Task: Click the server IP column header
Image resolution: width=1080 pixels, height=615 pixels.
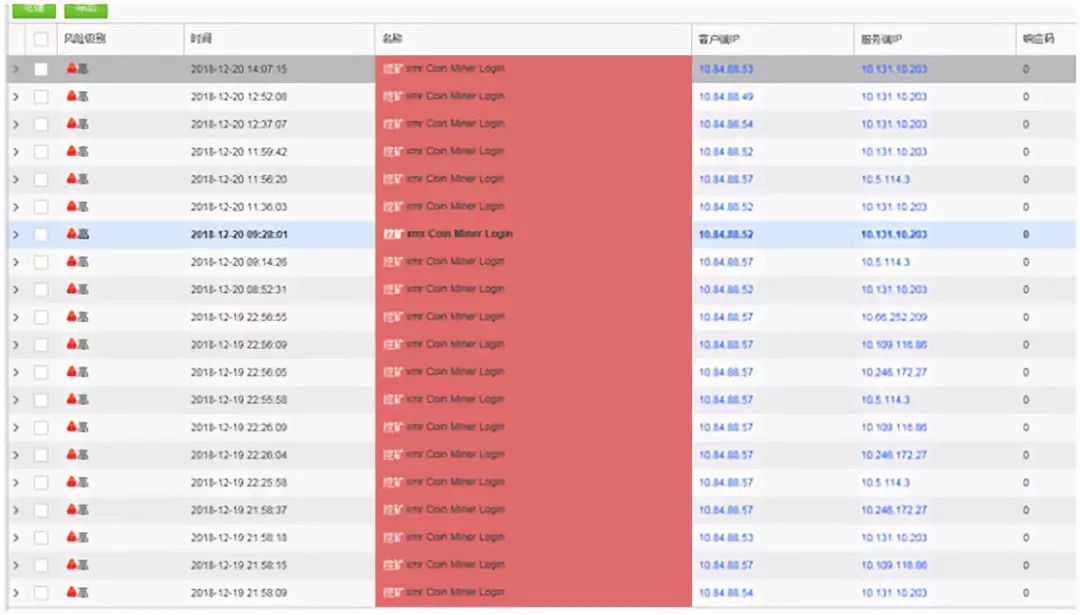Action: tap(882, 39)
